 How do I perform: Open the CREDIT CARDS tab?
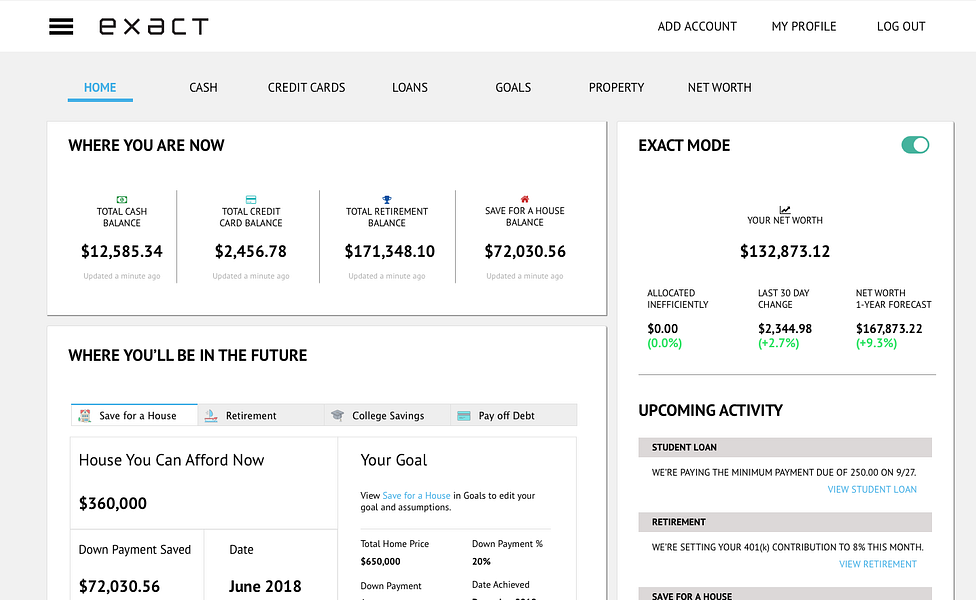[x=306, y=87]
